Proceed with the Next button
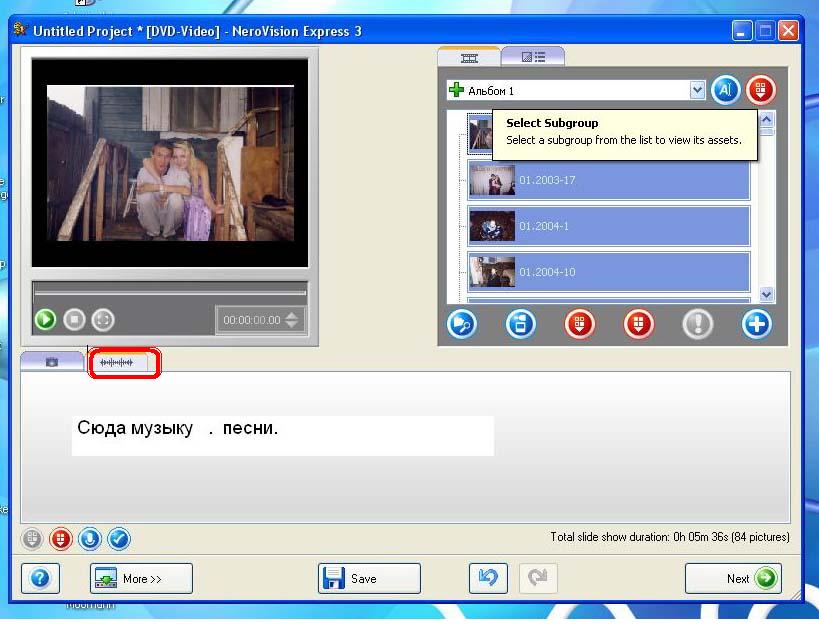 (733, 578)
